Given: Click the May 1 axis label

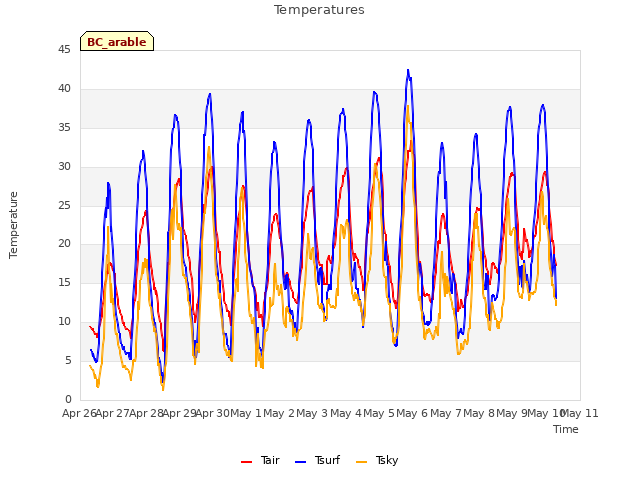Looking at the screenshot, I should point(246,413).
